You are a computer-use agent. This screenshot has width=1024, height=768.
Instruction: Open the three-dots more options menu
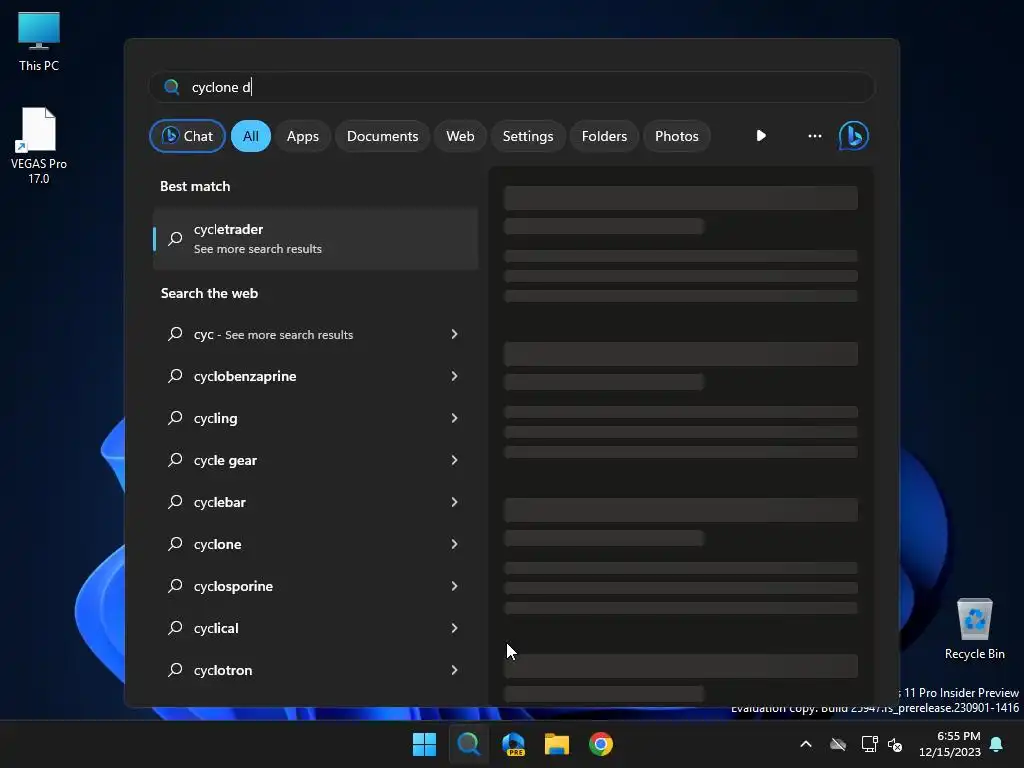click(x=814, y=136)
